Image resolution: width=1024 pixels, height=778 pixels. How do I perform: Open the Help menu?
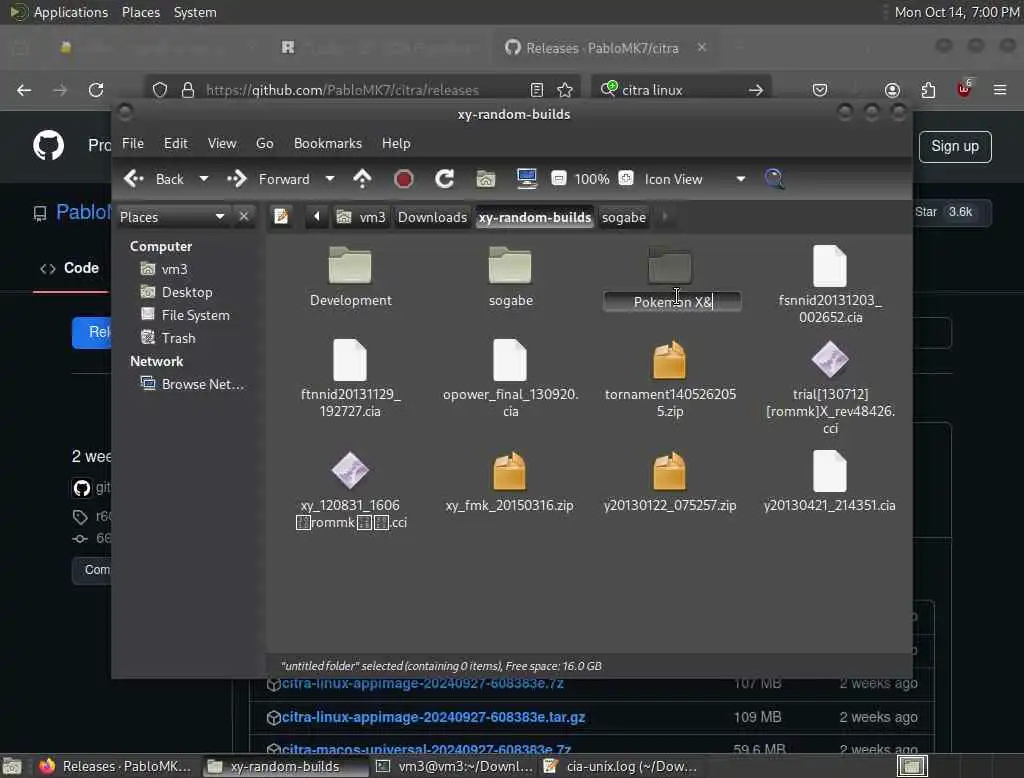396,143
